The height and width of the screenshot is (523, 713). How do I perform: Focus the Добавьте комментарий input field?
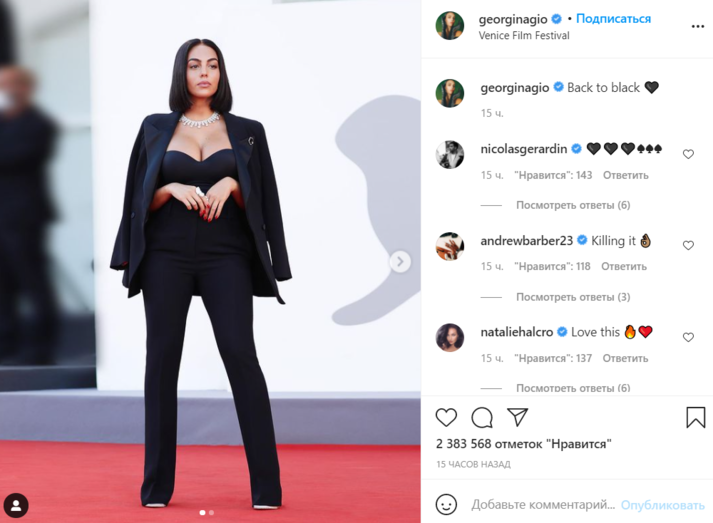(543, 504)
